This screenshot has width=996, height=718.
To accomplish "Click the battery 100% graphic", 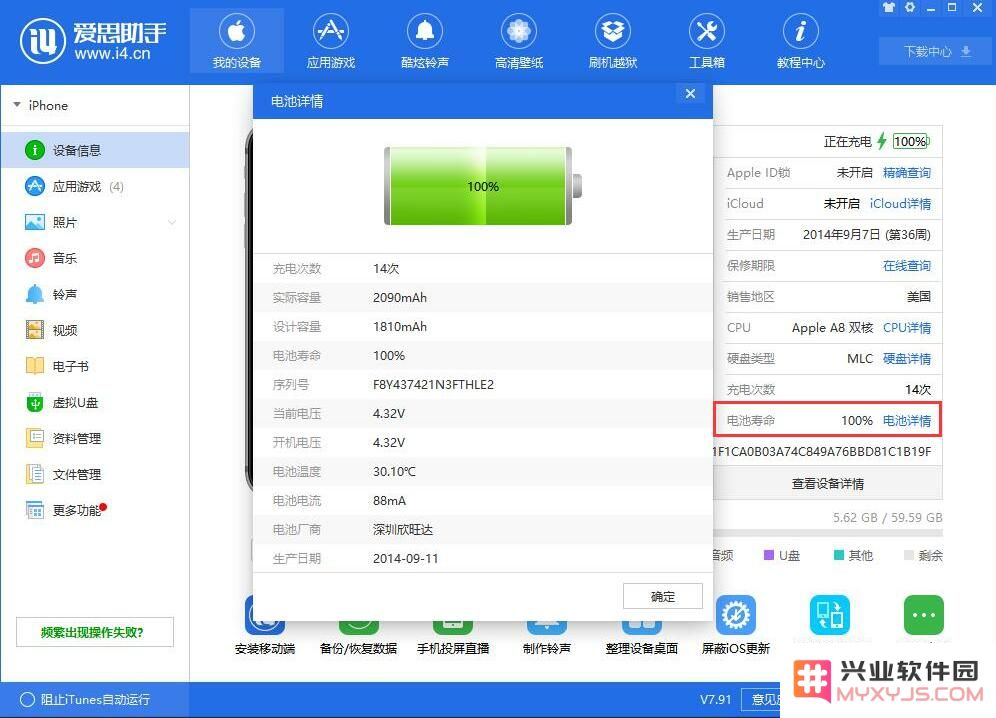I will [483, 186].
